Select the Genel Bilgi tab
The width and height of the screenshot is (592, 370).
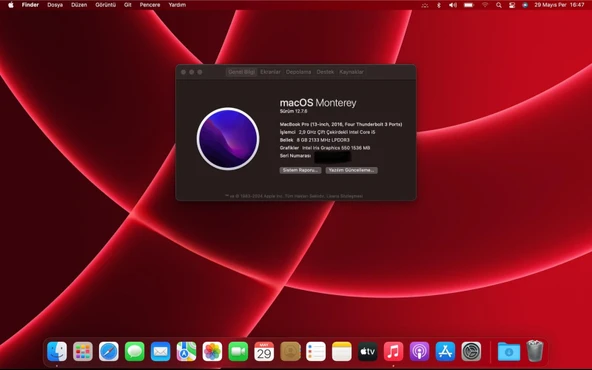coord(242,72)
